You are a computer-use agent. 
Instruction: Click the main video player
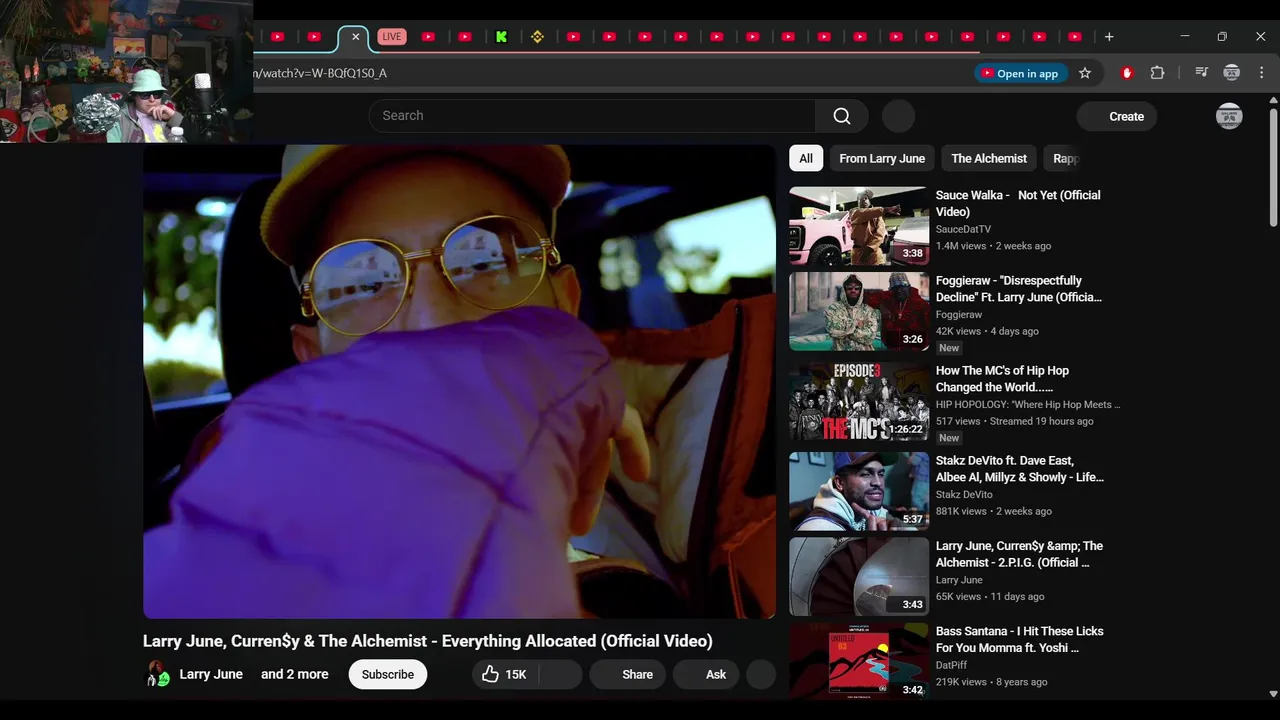459,381
